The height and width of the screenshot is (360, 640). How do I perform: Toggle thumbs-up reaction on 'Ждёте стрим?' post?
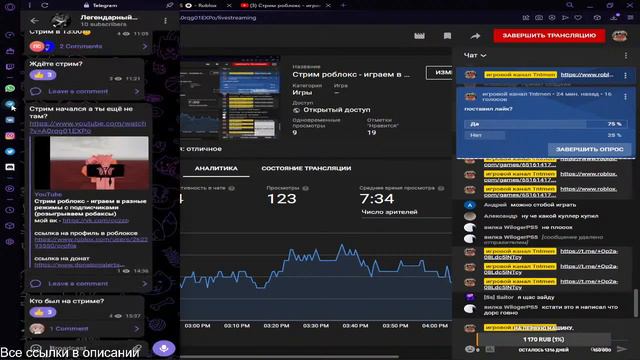coord(43,75)
